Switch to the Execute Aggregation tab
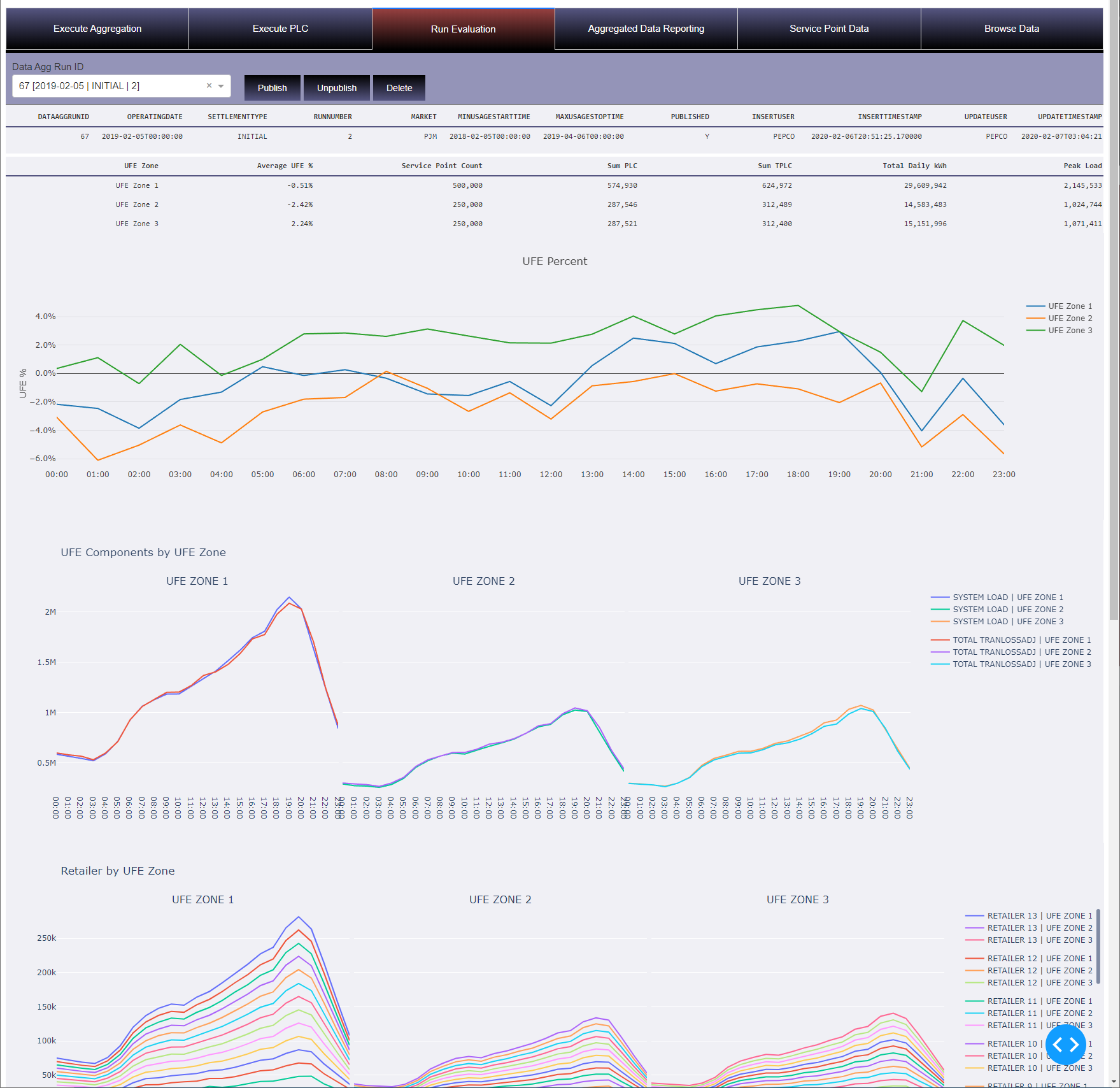This screenshot has height=1088, width=1120. coord(97,29)
